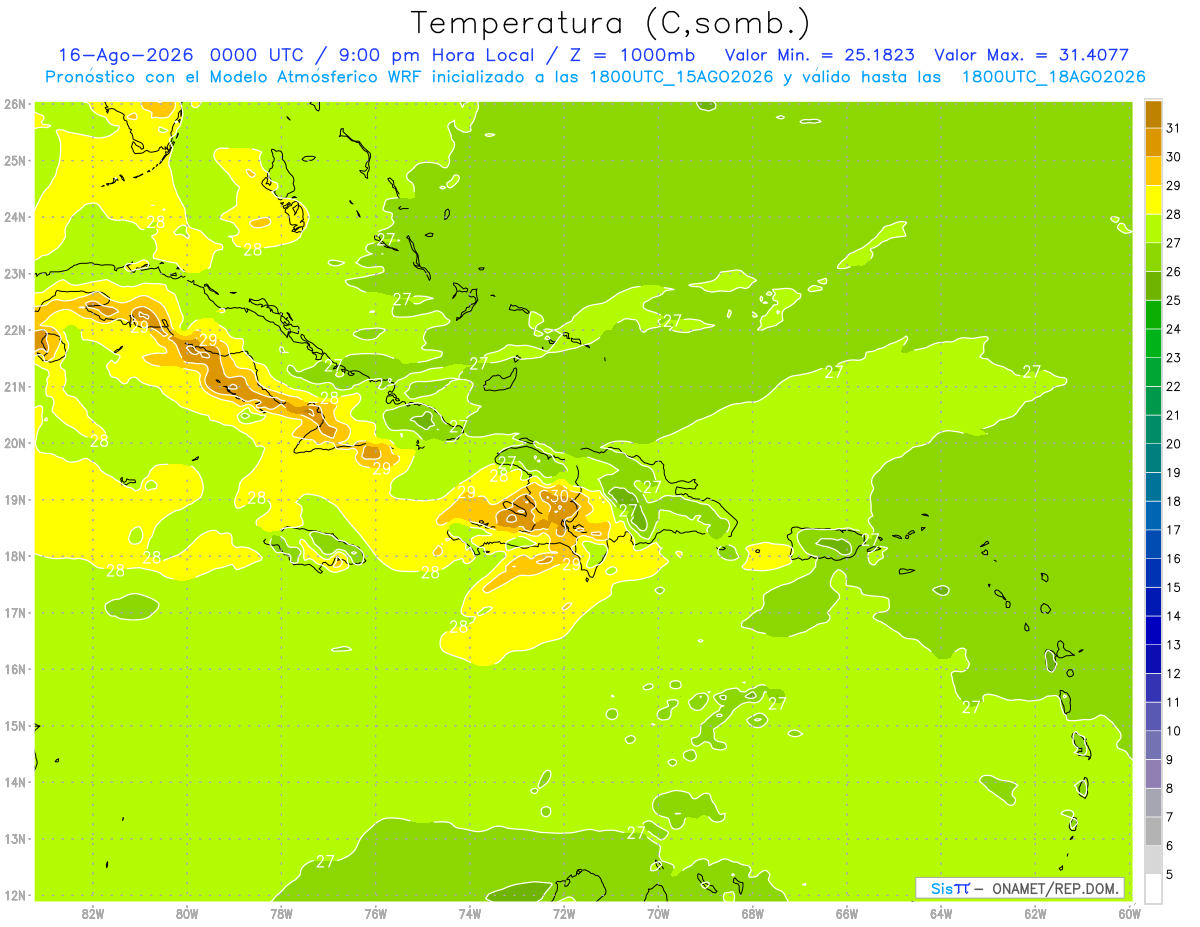
Task: Click the 5 label on the color scale
Action: point(1170,875)
